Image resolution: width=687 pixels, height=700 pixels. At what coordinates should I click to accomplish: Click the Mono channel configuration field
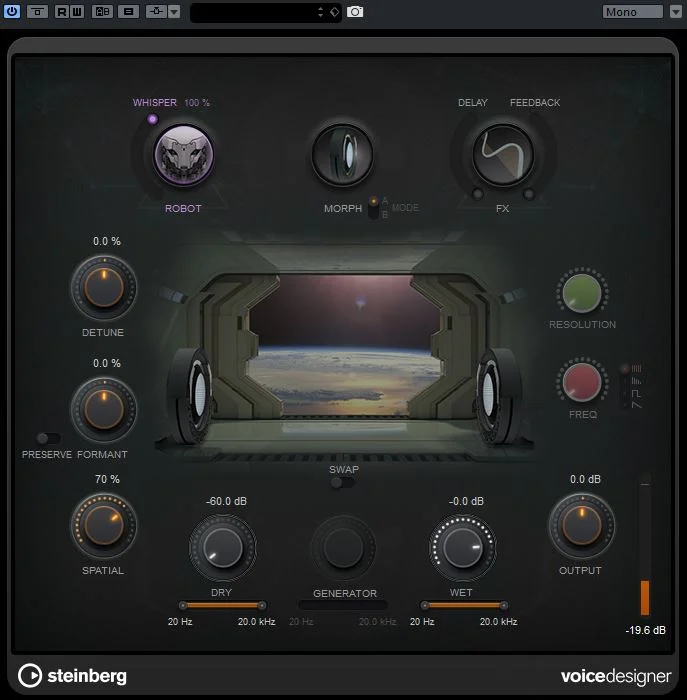click(633, 12)
